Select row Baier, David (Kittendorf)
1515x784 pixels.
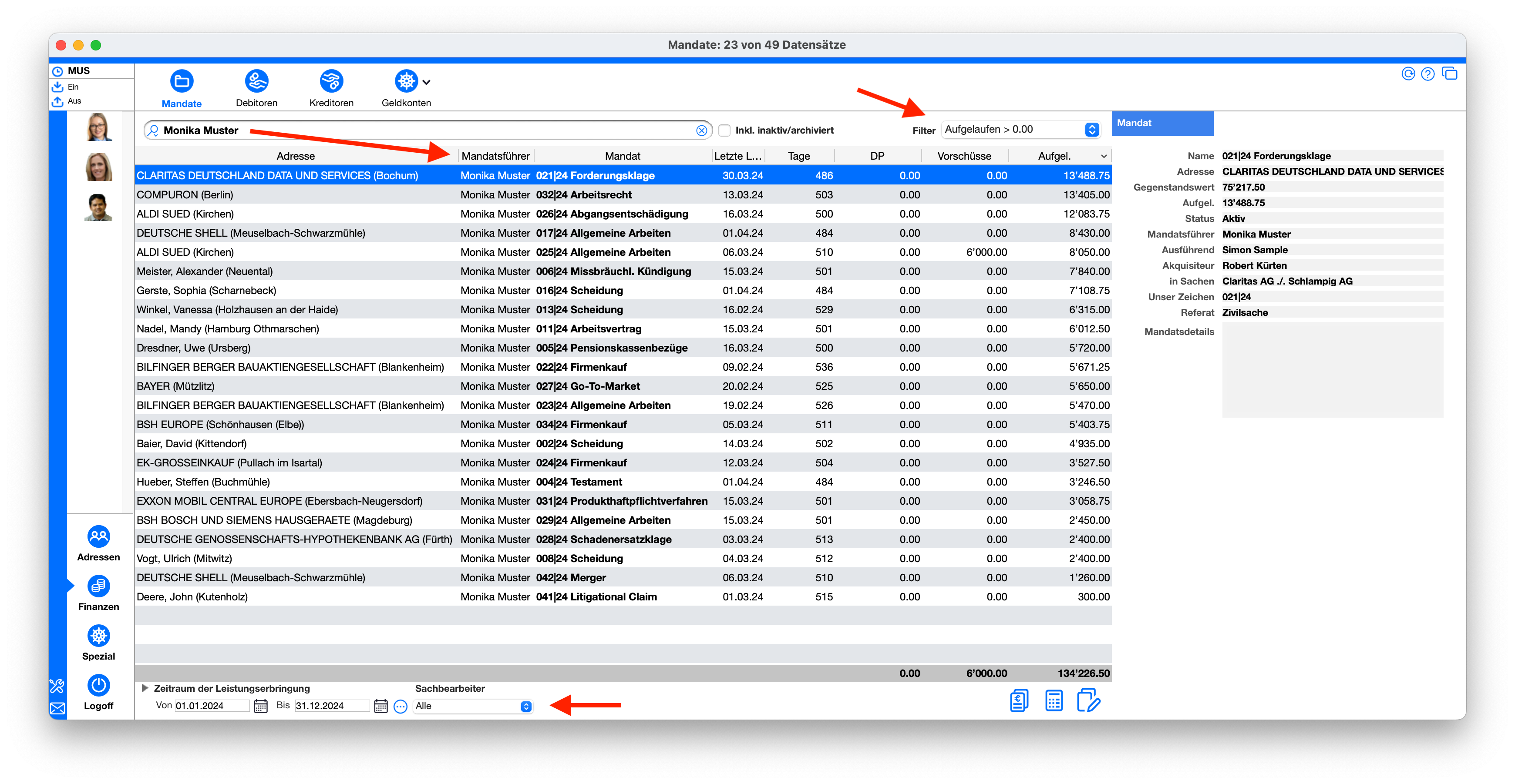(x=623, y=444)
